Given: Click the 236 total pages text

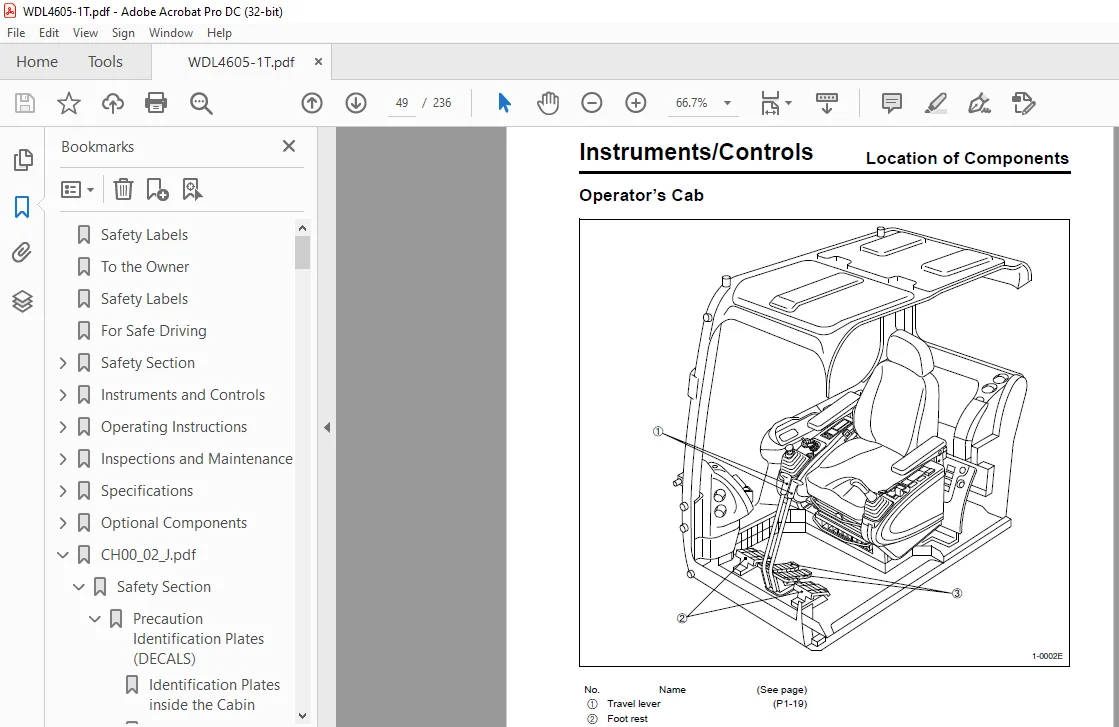Looking at the screenshot, I should click(x=442, y=103).
